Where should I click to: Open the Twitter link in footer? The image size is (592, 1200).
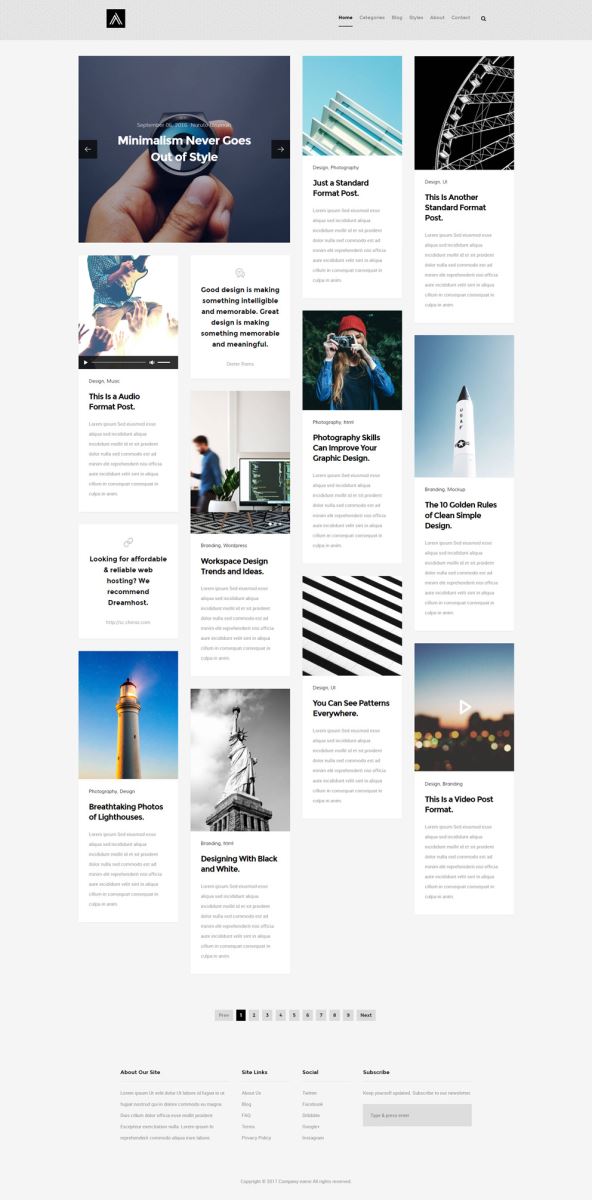pyautogui.click(x=309, y=1093)
